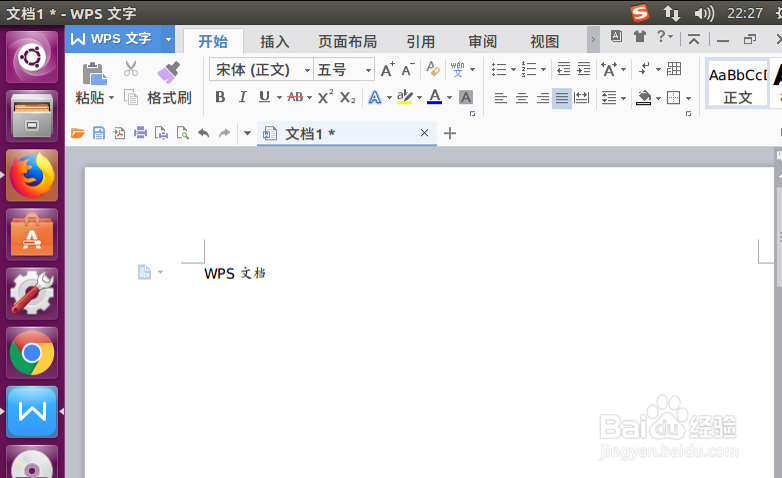Viewport: 782px width, 478px height.
Task: Click the Subscript X₂ icon
Action: coord(348,97)
